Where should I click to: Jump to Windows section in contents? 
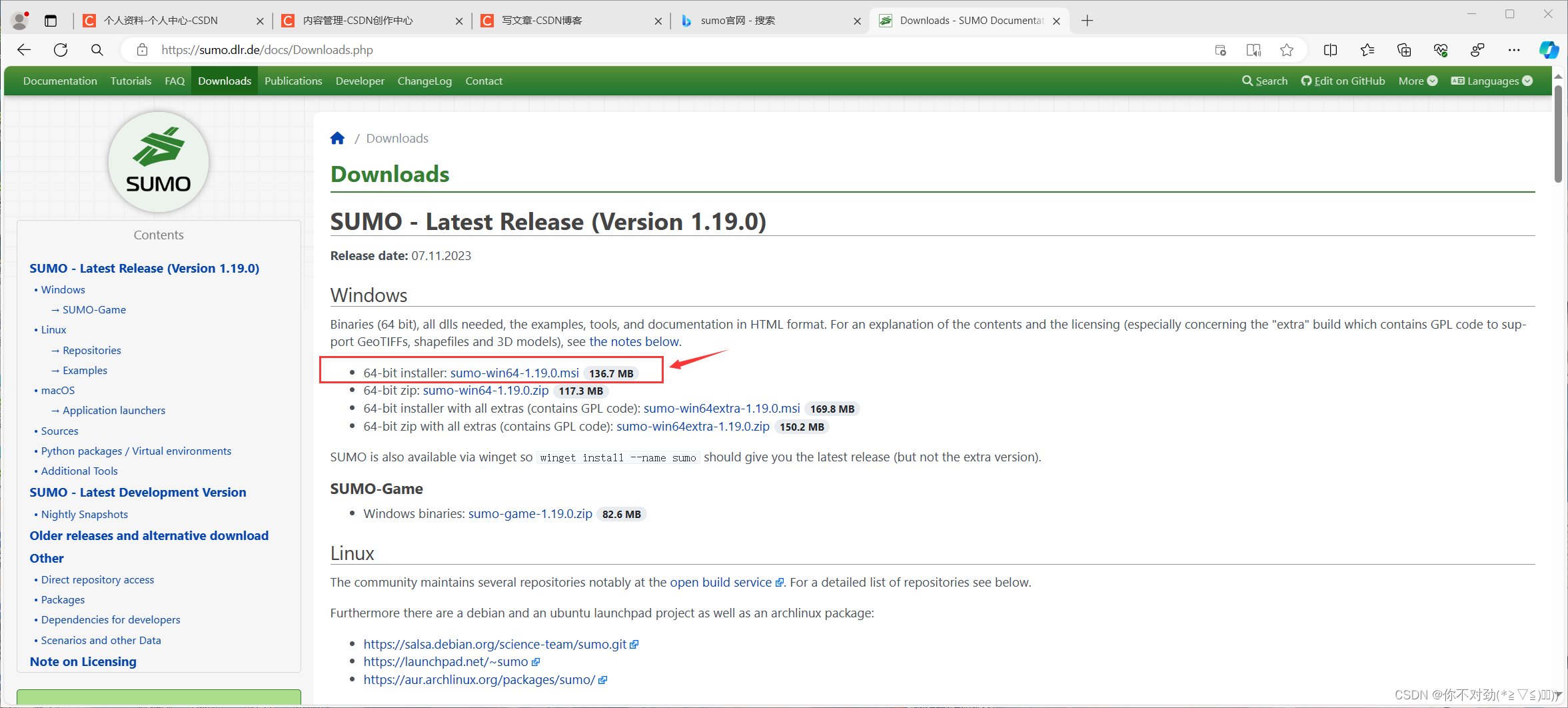tap(63, 290)
